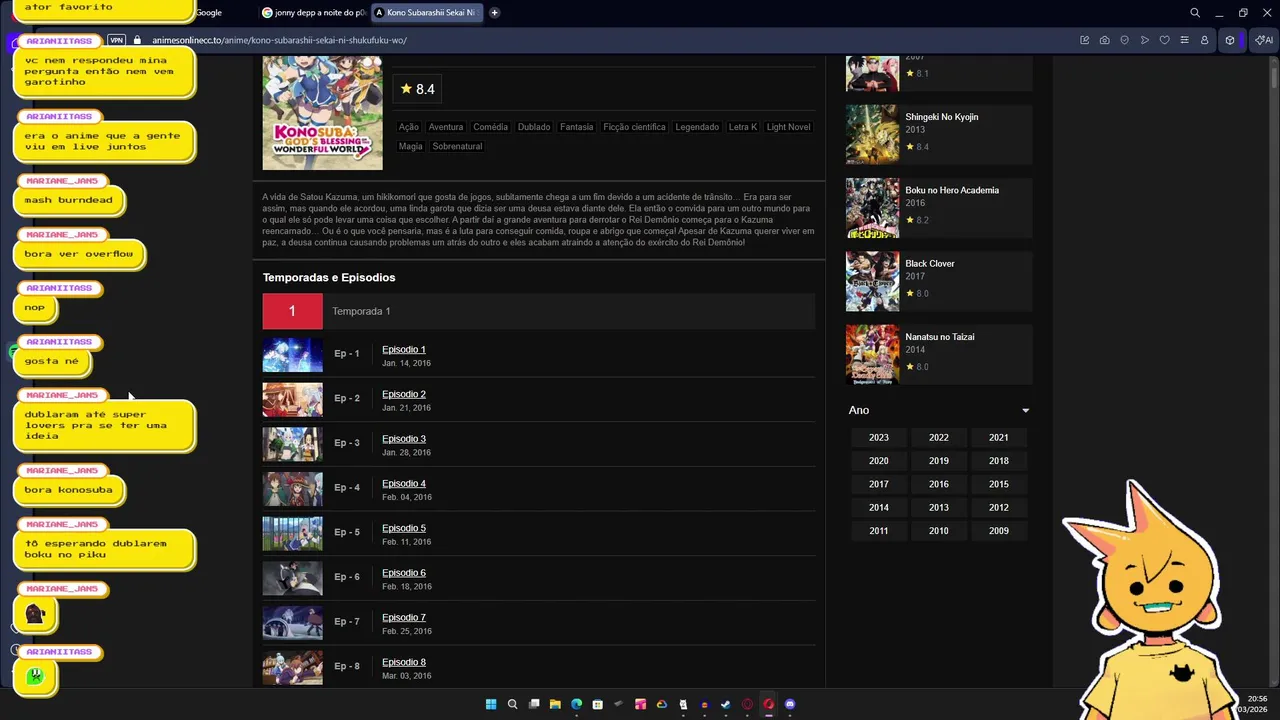
Task: Open Episodio 2 link
Action: click(x=404, y=394)
